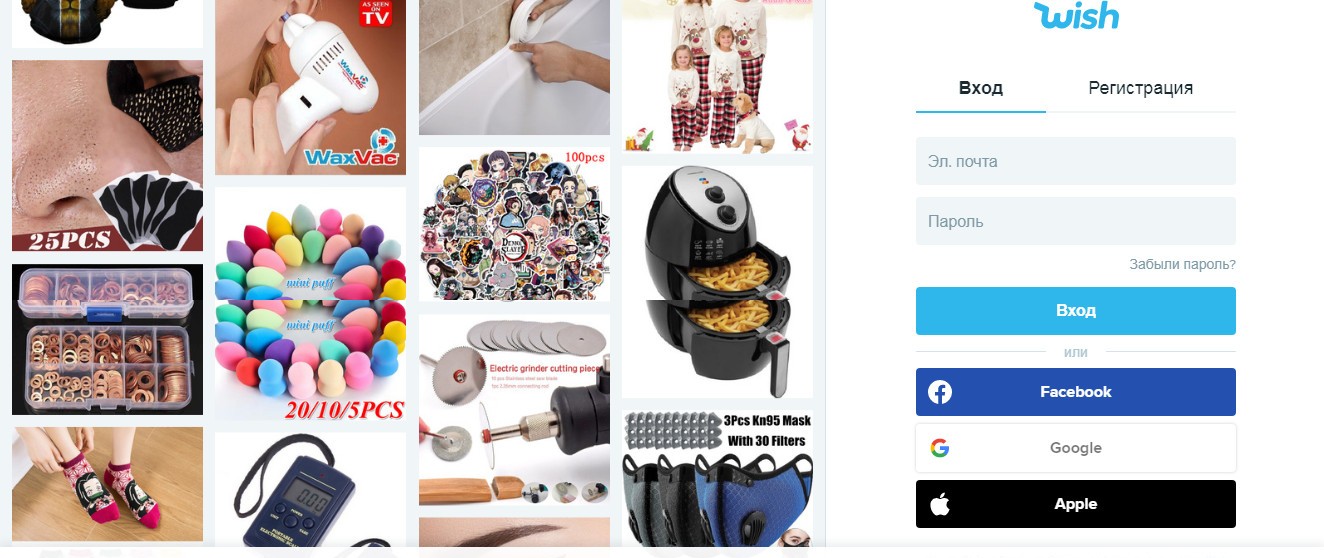Open the 25PCS nose strips product

(107, 155)
